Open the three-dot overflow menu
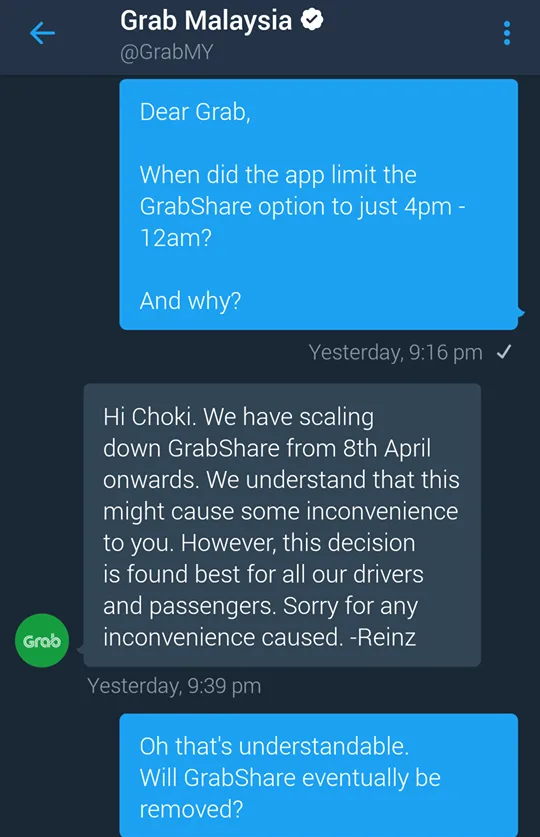Screen dimensions: 540x837 click(x=506, y=33)
